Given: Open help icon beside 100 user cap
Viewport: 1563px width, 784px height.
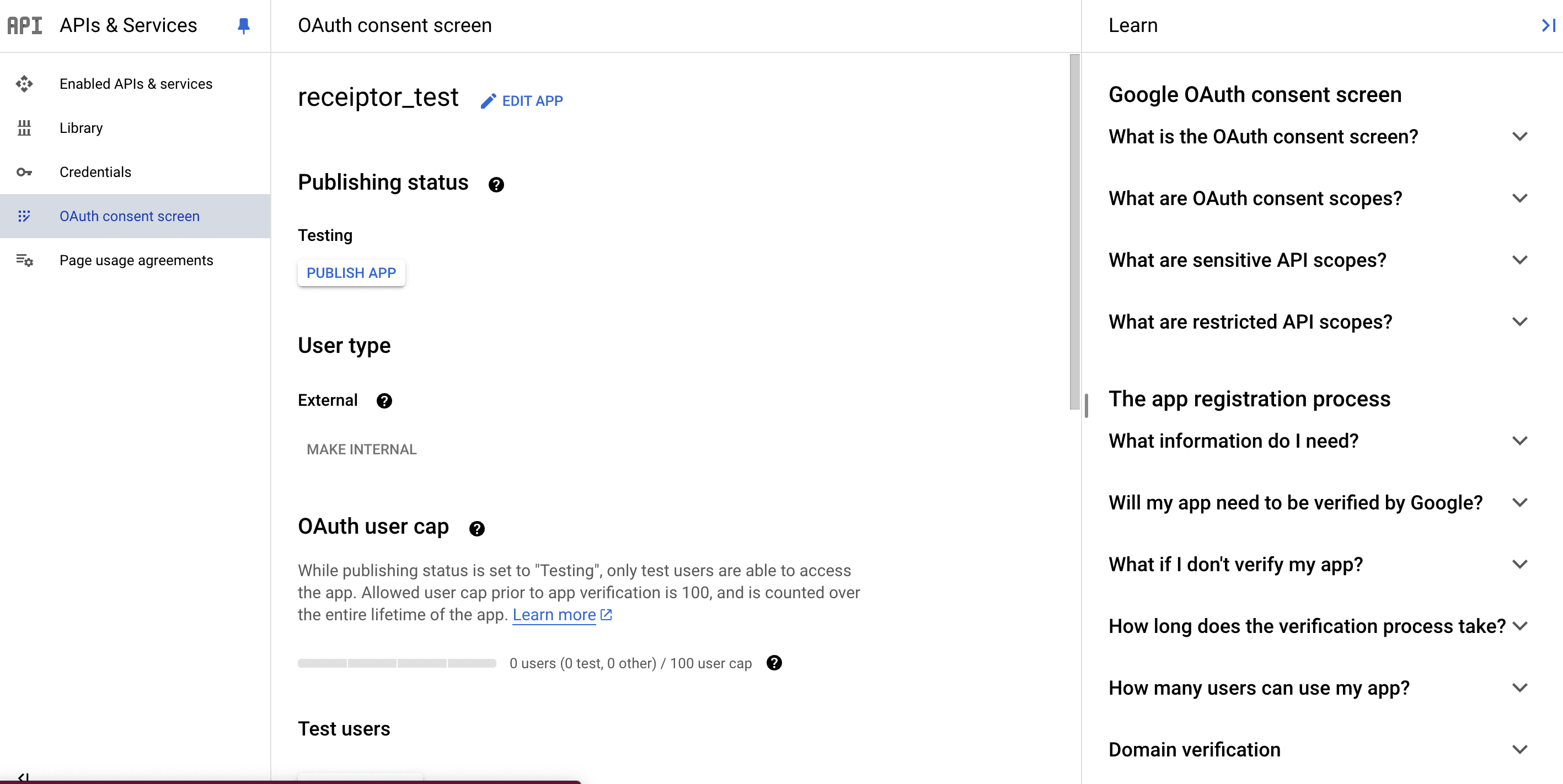Looking at the screenshot, I should 774,663.
